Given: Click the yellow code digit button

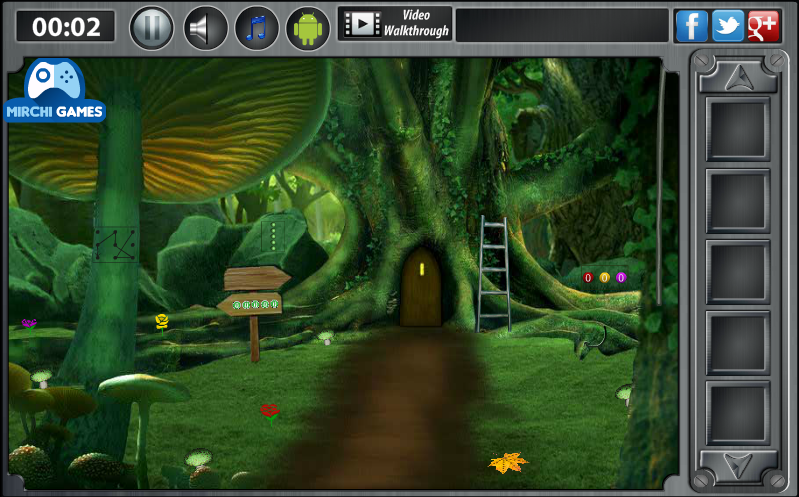Looking at the screenshot, I should 604,278.
